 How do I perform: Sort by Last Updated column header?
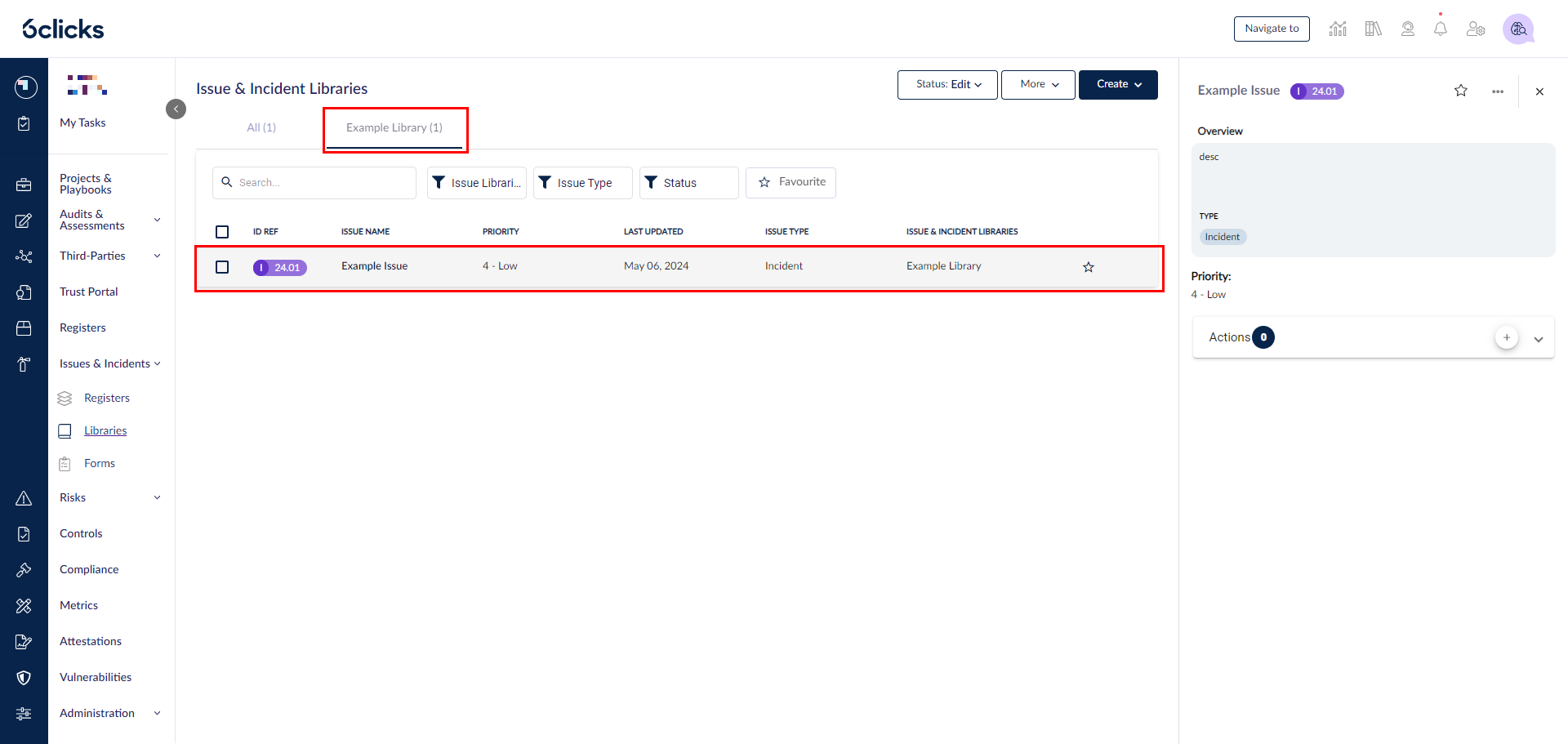coord(653,232)
